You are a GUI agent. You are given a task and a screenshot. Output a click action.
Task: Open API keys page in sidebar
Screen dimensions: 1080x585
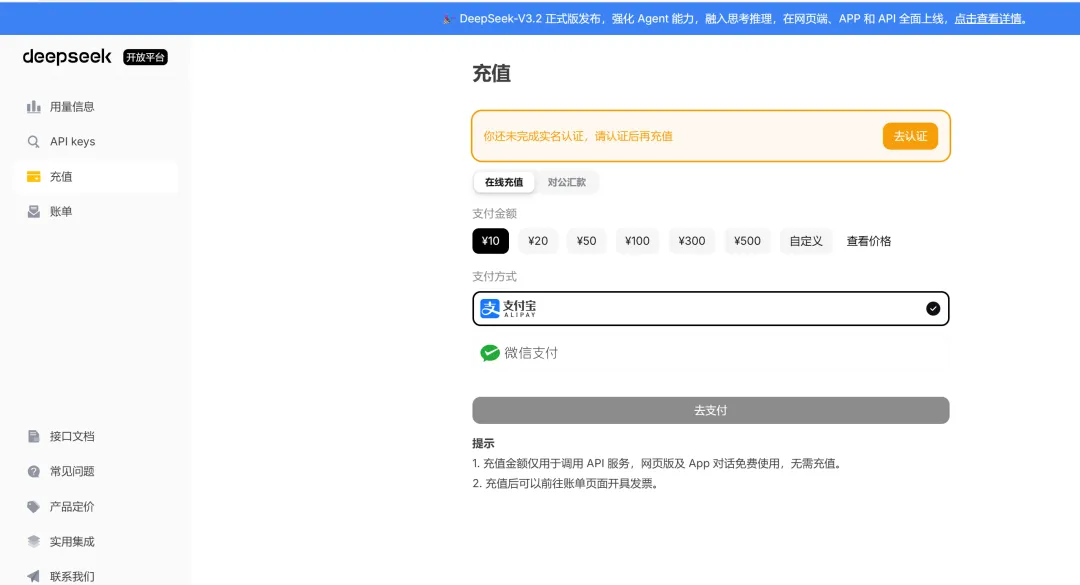click(x=95, y=142)
